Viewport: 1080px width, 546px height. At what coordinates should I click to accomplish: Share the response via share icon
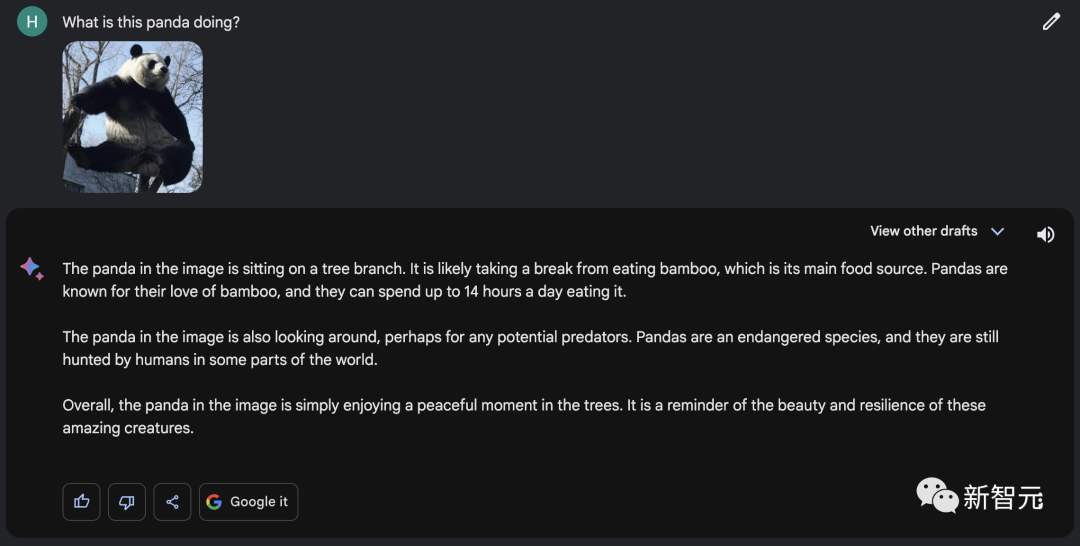[x=172, y=502]
